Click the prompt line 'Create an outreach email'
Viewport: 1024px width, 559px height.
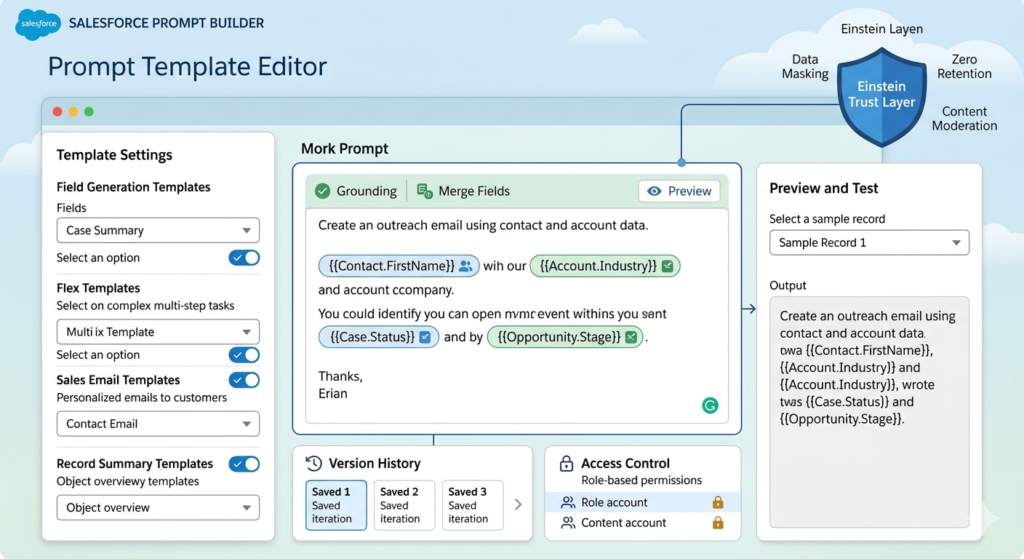(x=483, y=225)
